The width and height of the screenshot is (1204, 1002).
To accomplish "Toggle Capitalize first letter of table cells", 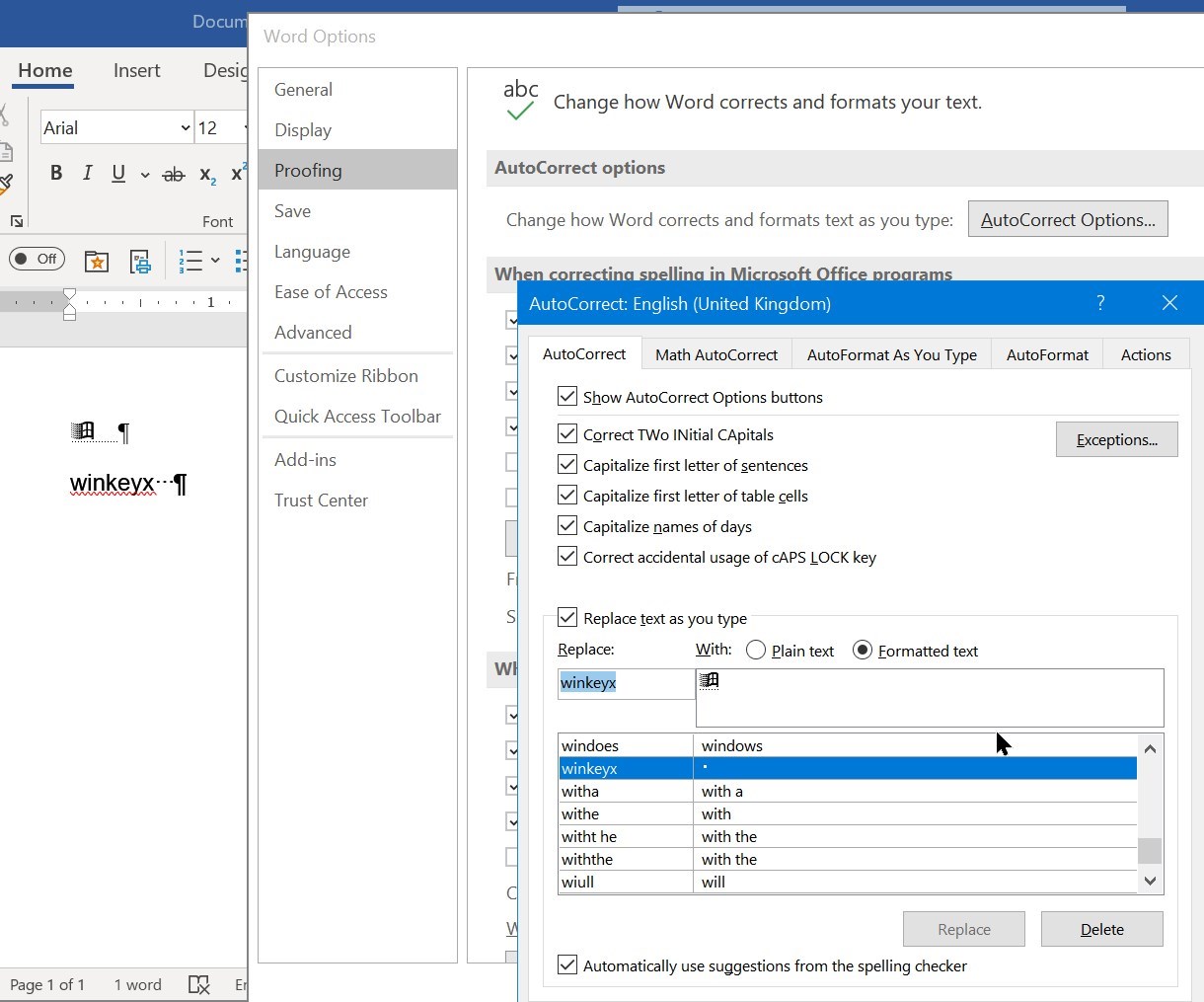I will (567, 496).
